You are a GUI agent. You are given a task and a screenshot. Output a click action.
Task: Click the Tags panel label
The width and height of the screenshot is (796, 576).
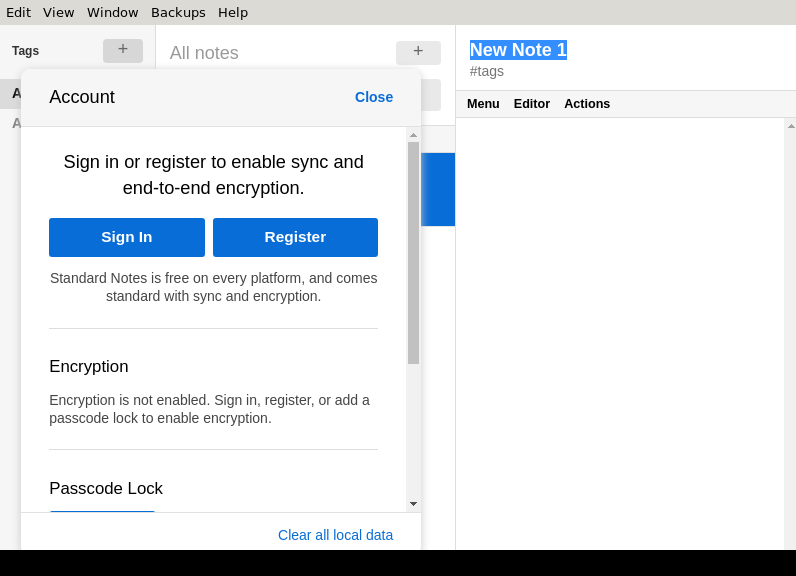(x=25, y=51)
